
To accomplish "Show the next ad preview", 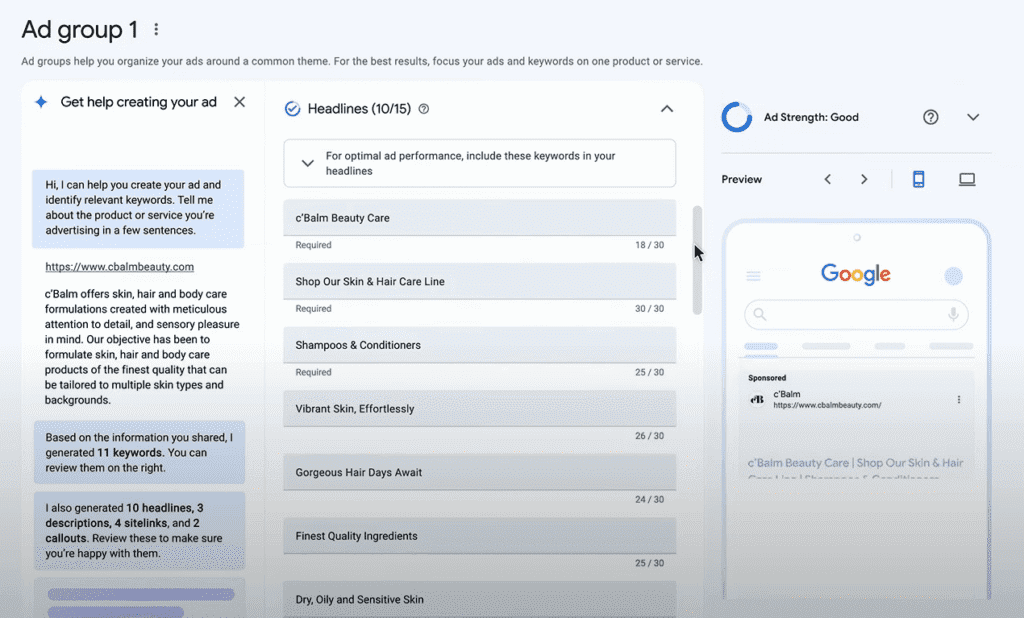I will click(864, 179).
